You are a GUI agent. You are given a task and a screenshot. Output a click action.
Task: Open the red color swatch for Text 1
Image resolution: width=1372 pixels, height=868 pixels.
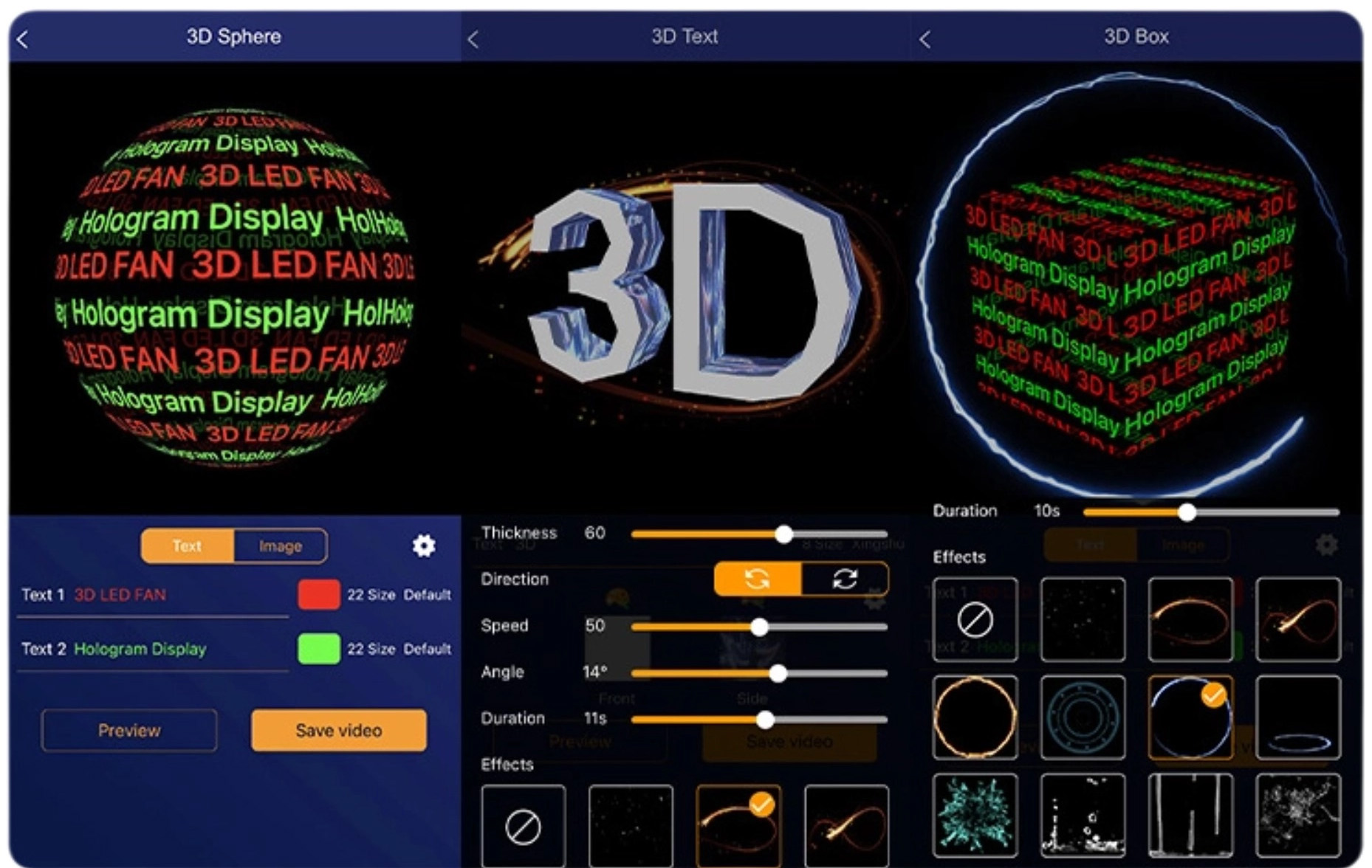pyautogui.click(x=318, y=594)
